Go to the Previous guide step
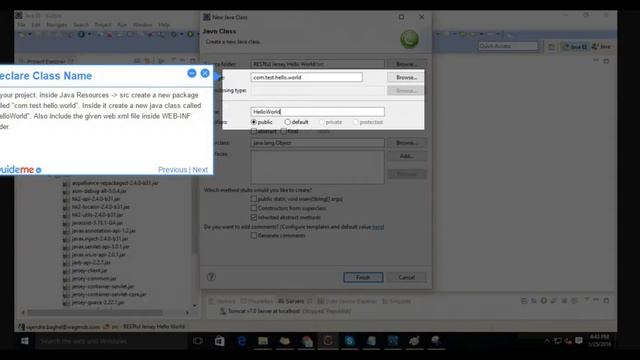Image resolution: width=640 pixels, height=360 pixels. (172, 169)
